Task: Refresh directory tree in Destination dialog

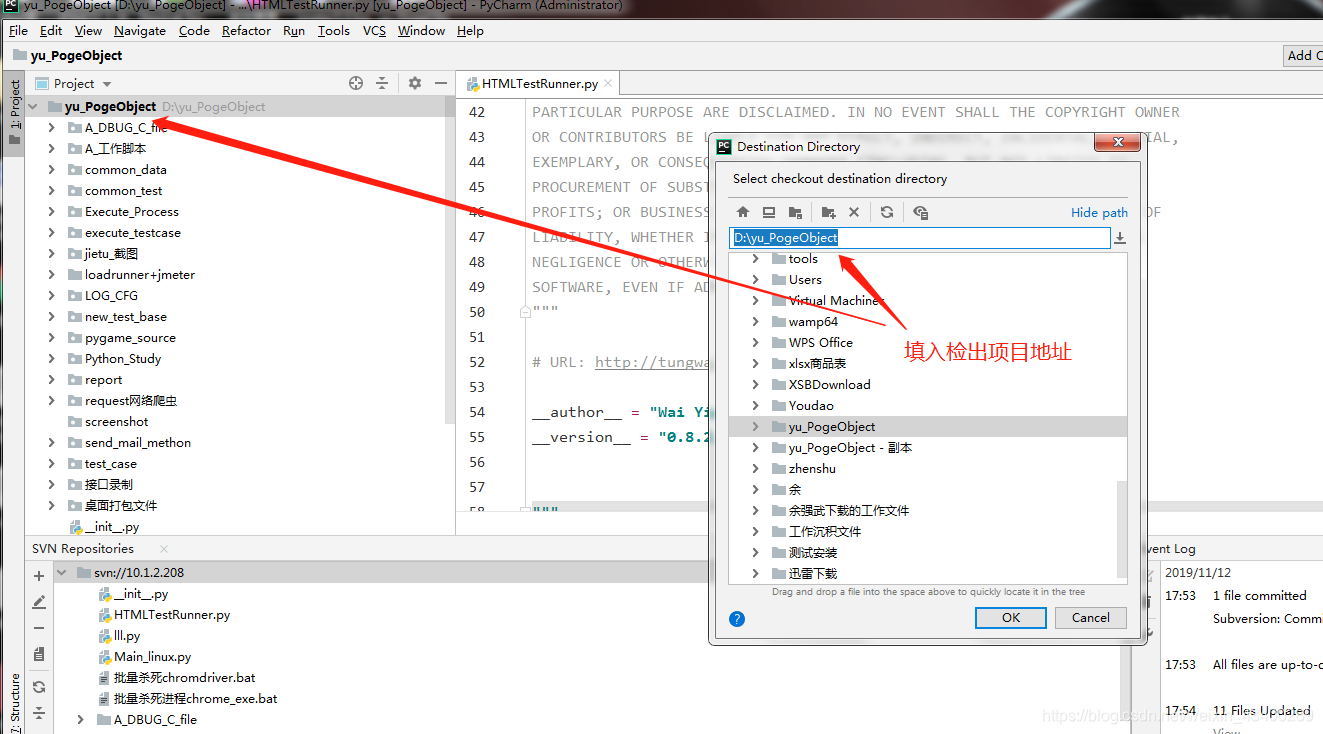Action: (886, 212)
